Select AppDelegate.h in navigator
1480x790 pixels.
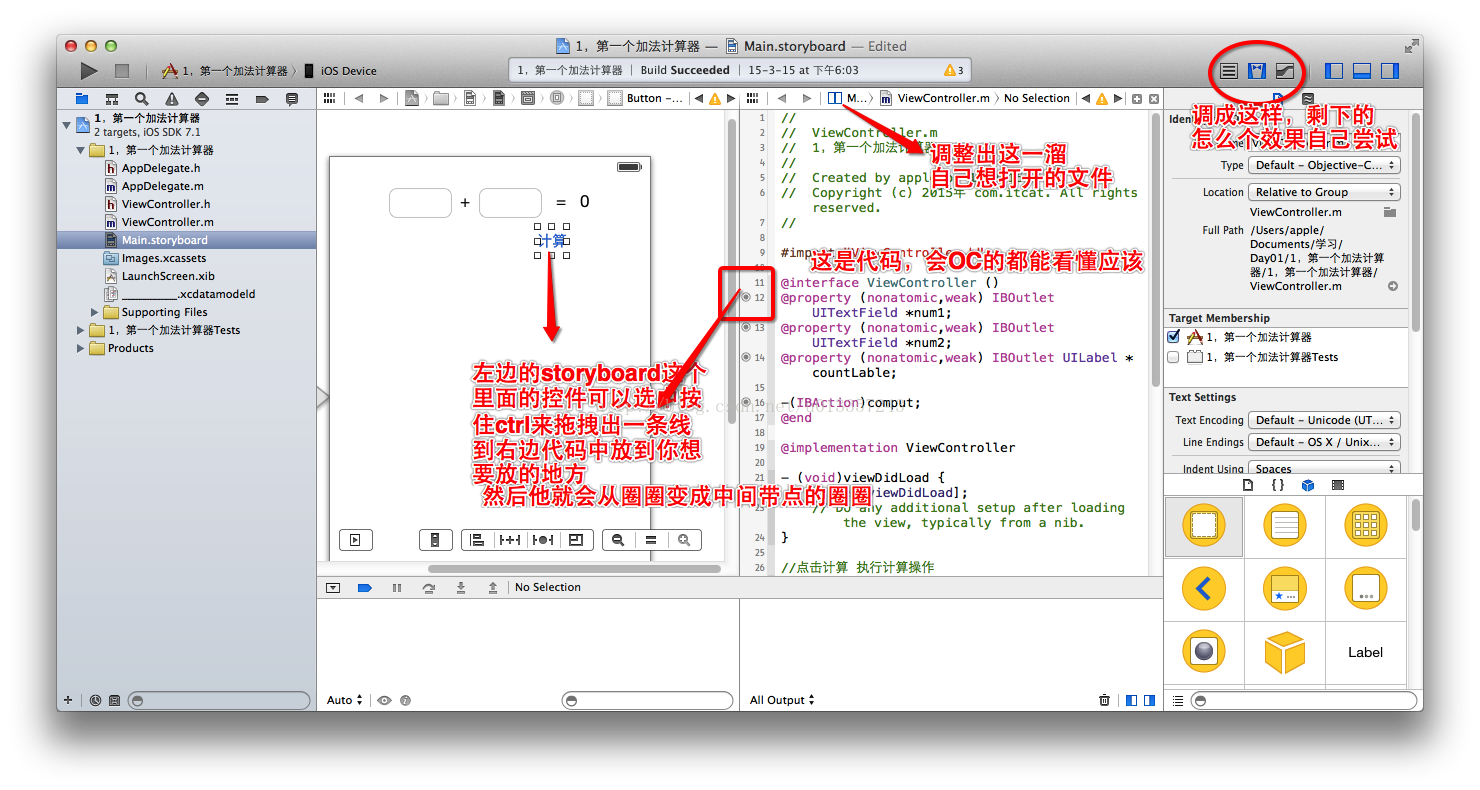point(161,168)
